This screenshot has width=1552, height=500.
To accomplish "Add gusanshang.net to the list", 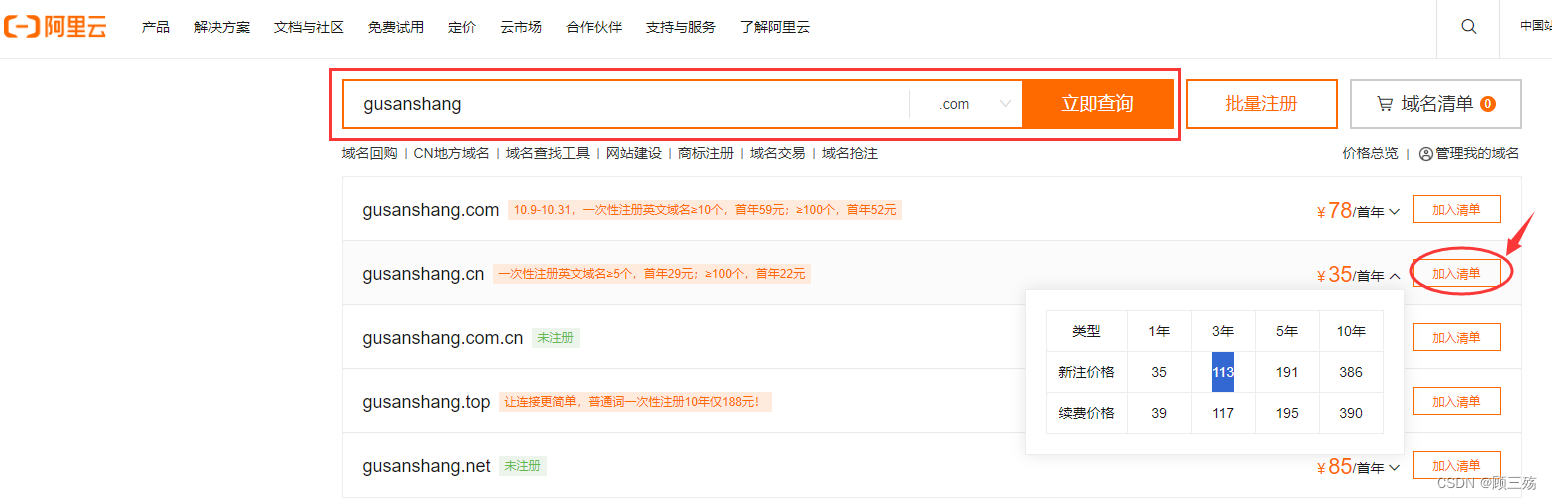I will point(1456,466).
